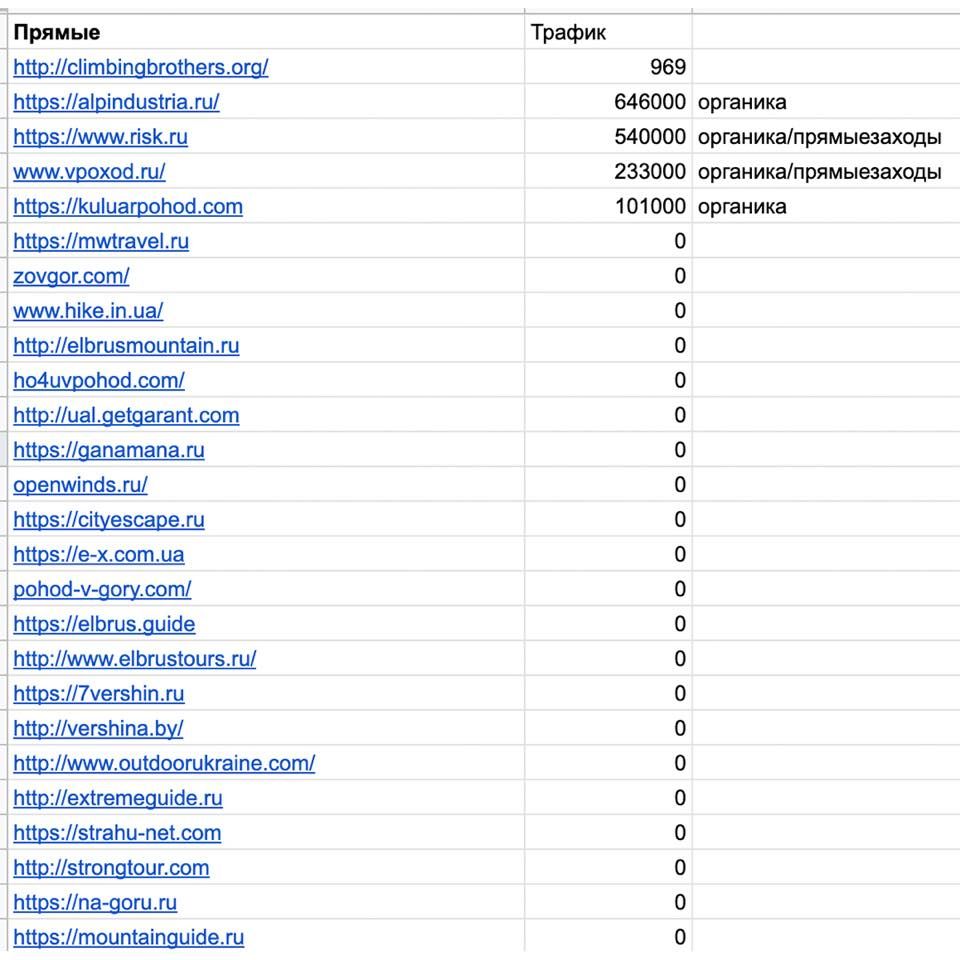Open the kuluarpohod.com link
The width and height of the screenshot is (960, 960).
pyautogui.click(x=128, y=207)
